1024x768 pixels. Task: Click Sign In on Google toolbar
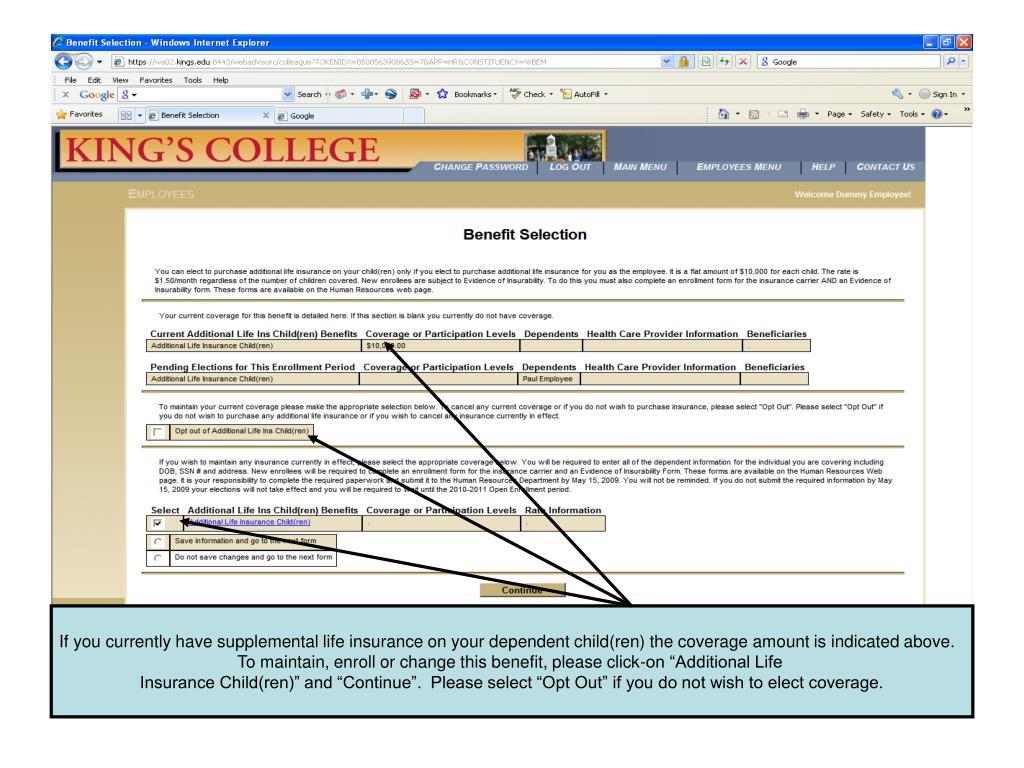pyautogui.click(x=940, y=94)
